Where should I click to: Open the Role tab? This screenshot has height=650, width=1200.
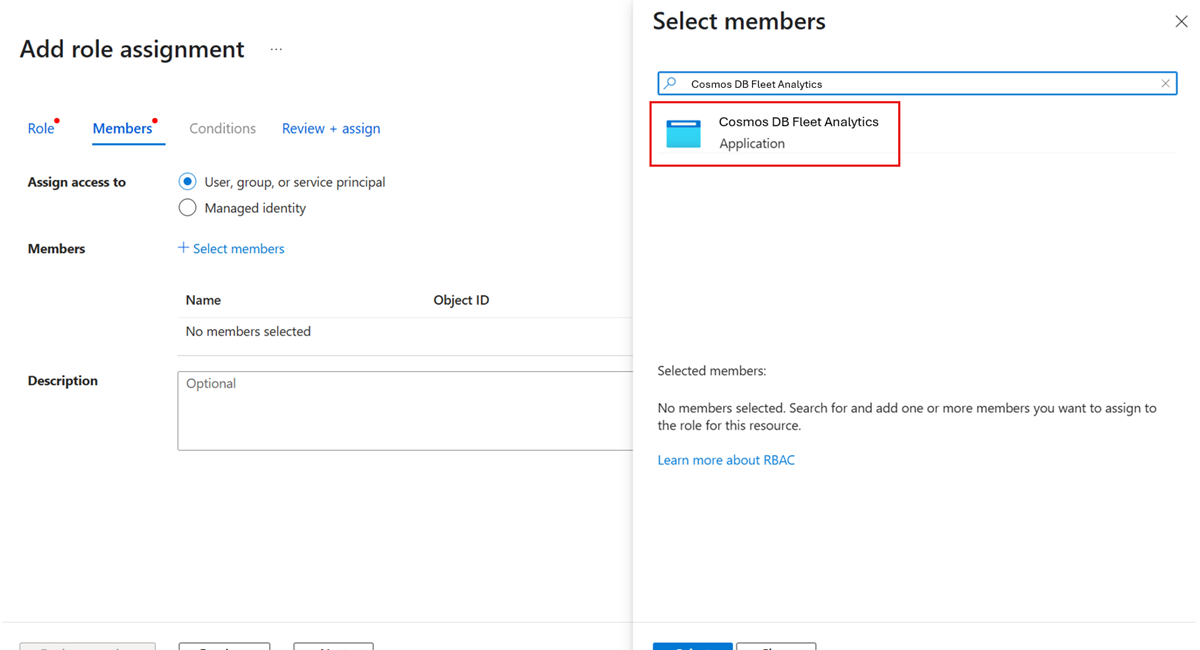pos(40,128)
